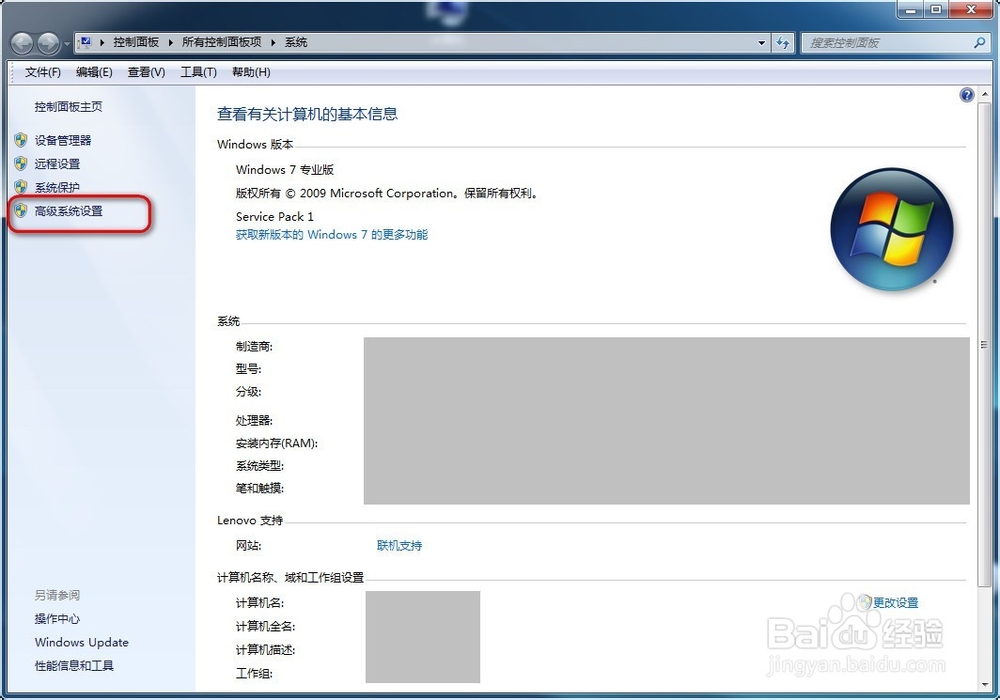Open 设备管理器 from the sidebar
This screenshot has height=700, width=1000.
[62, 140]
